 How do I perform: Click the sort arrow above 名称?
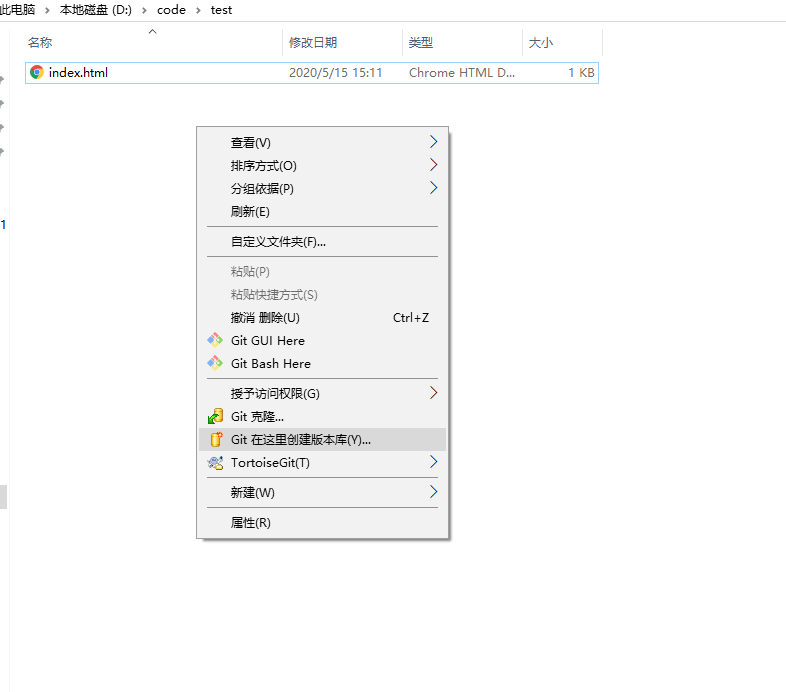click(153, 32)
